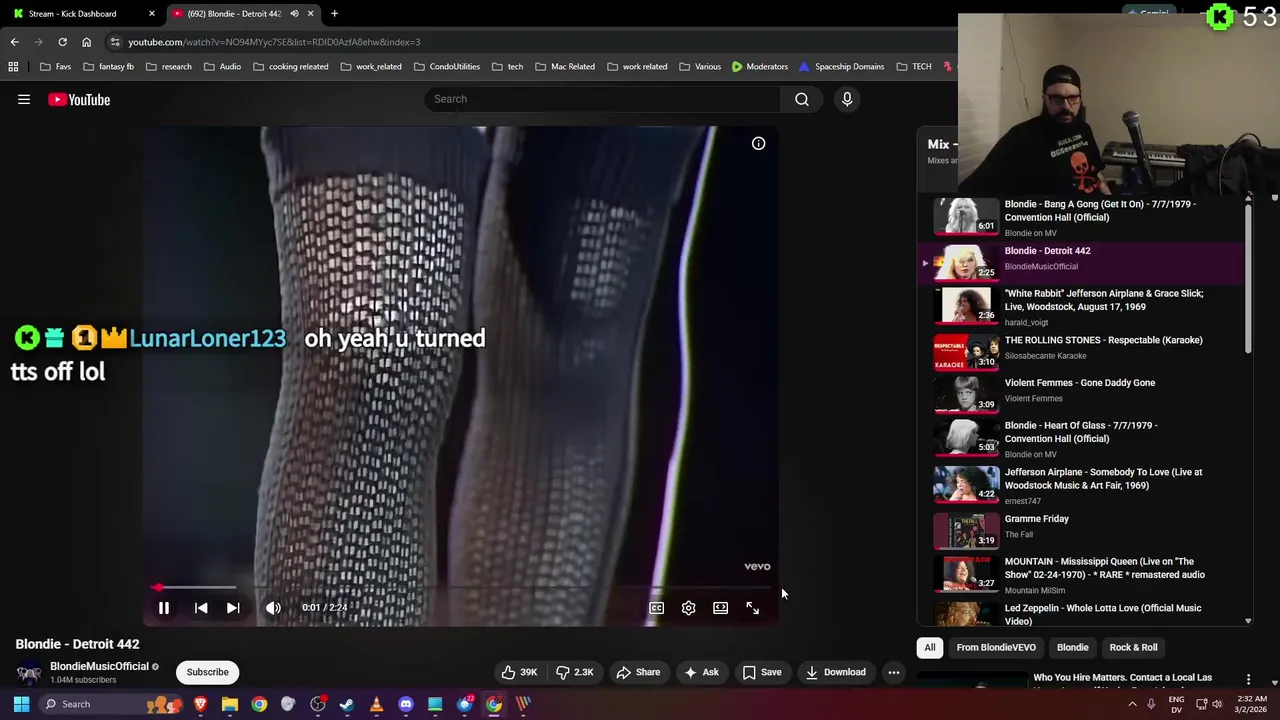Open the YouTube hamburger guide menu
The width and height of the screenshot is (1280, 720).
[24, 99]
